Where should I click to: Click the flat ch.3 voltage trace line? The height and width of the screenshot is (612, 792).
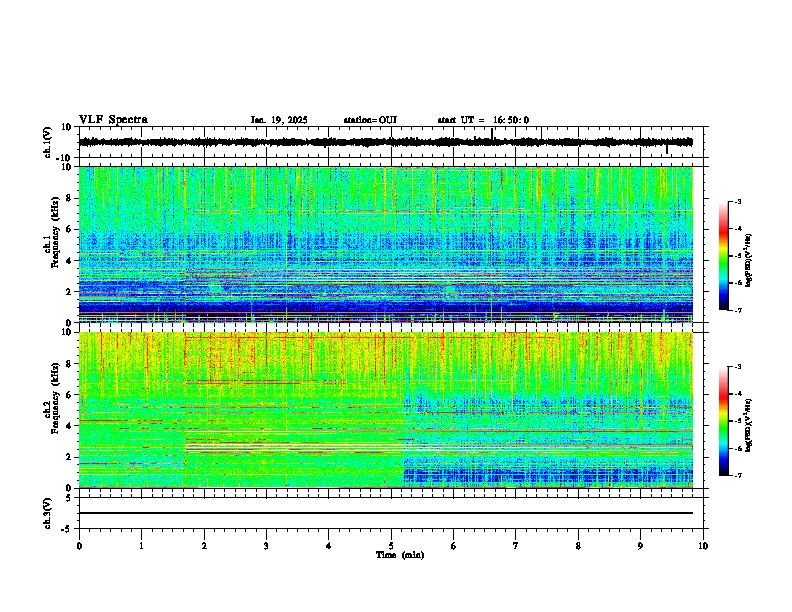(x=386, y=513)
